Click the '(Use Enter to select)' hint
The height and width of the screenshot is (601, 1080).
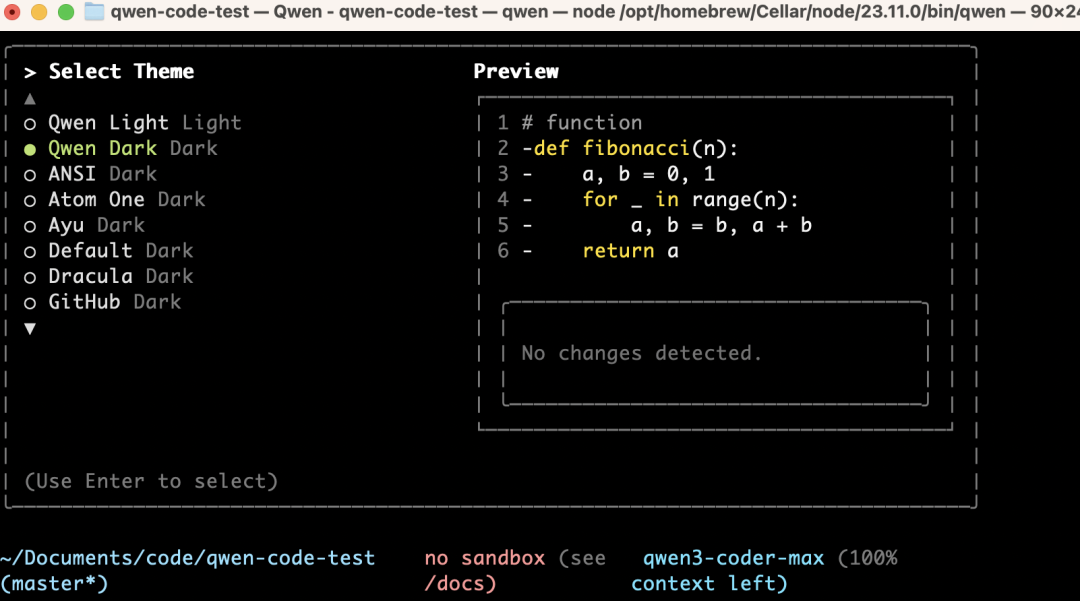coord(151,481)
